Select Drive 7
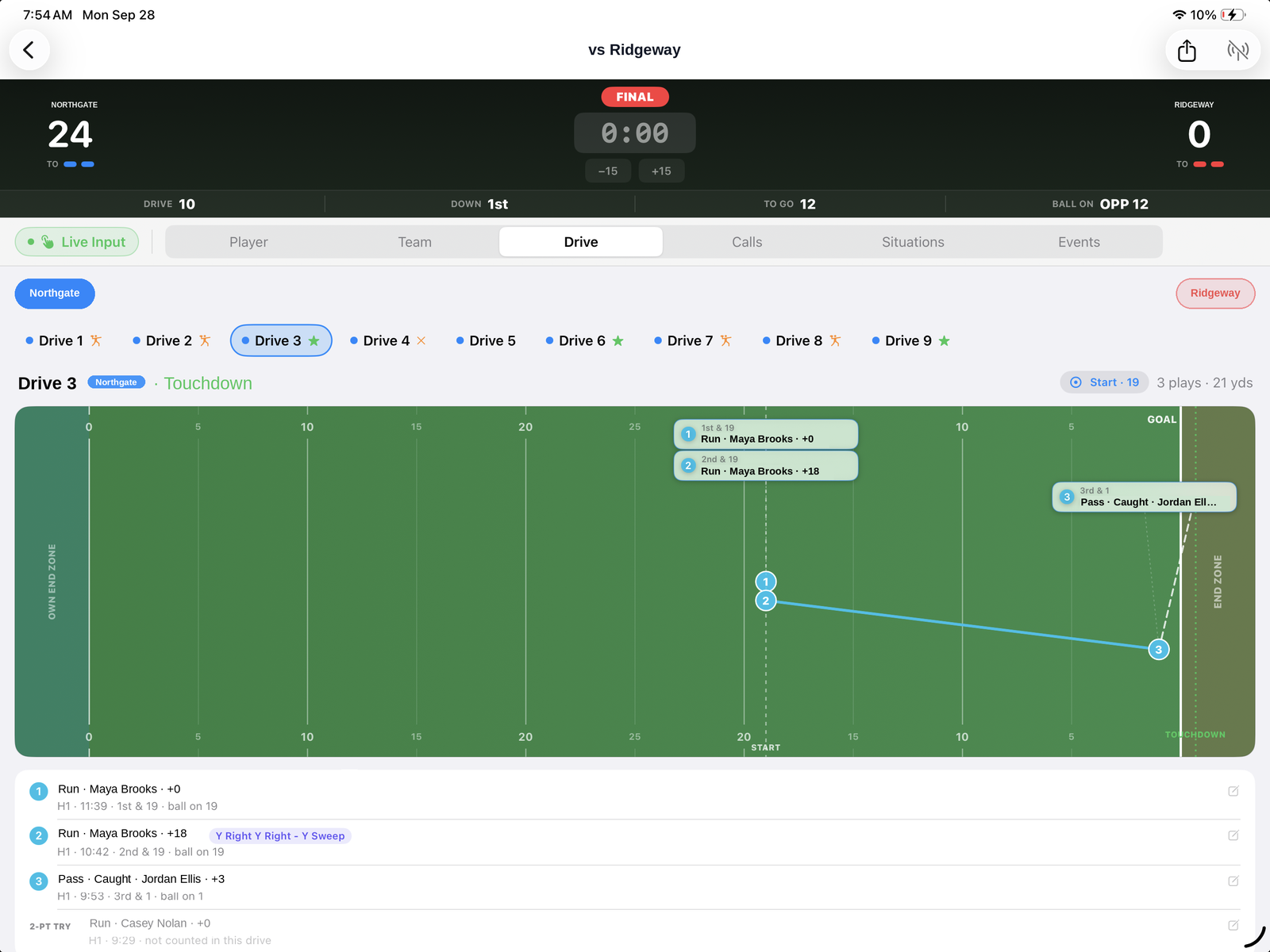1270x952 pixels. point(692,340)
